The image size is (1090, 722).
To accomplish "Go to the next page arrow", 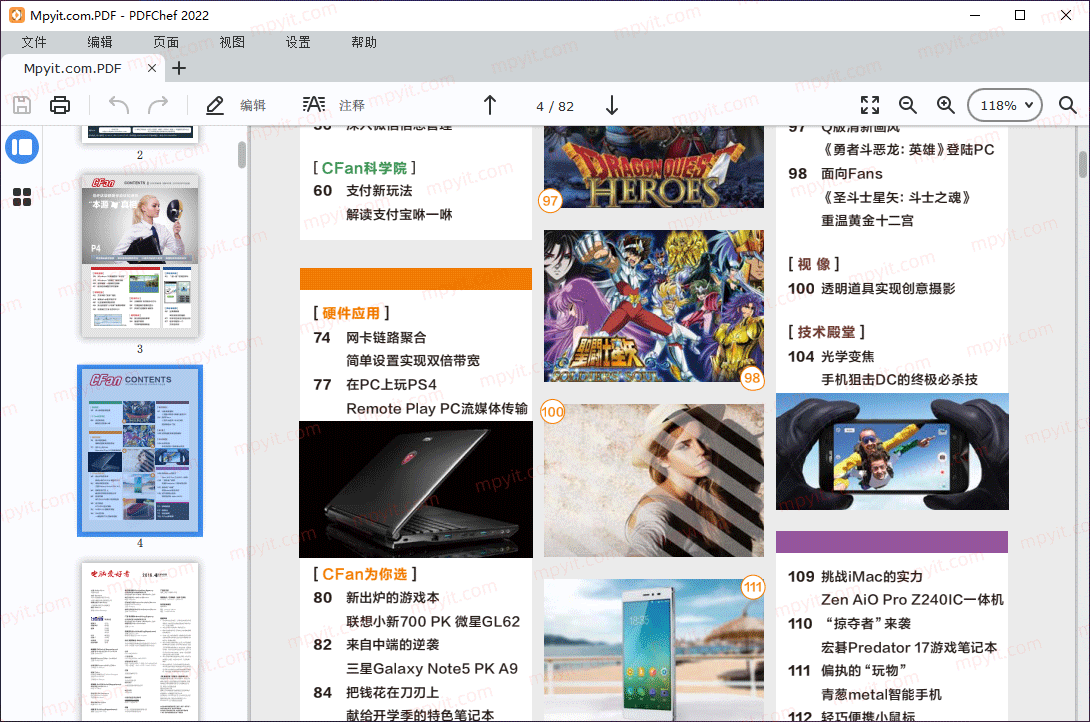I will pyautogui.click(x=612, y=106).
